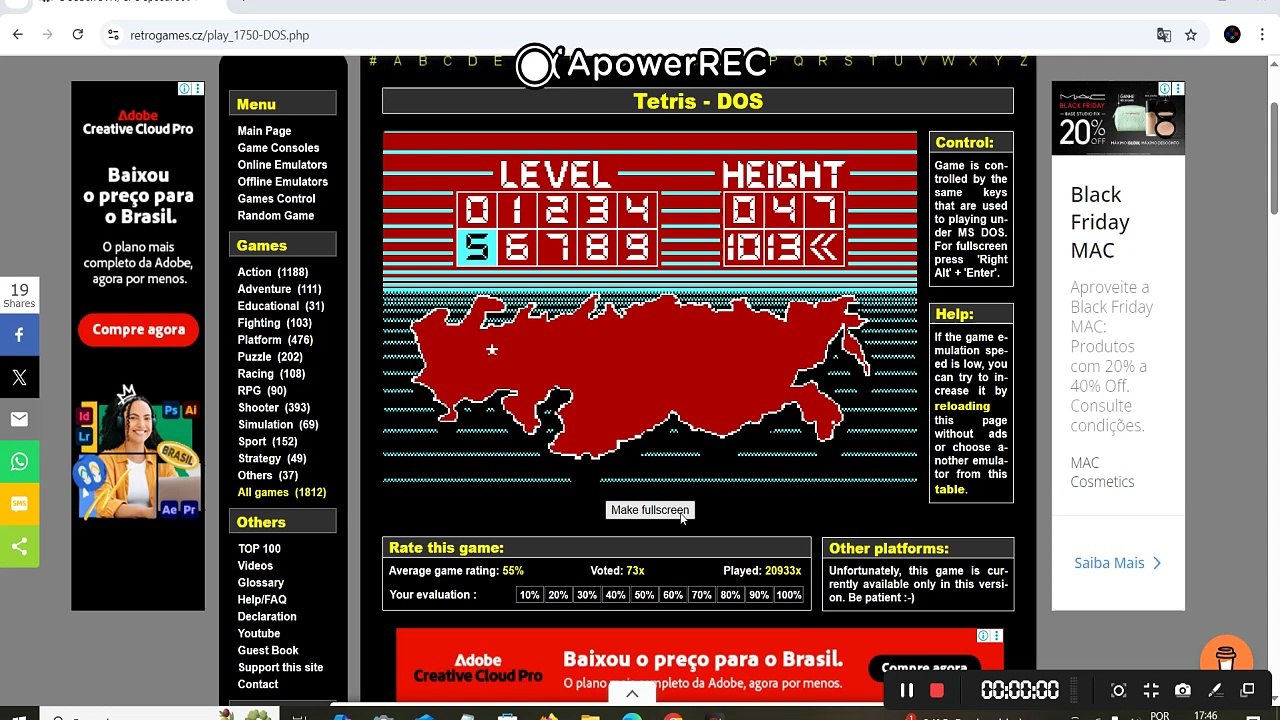Open Game Consoles menu item

click(x=278, y=148)
